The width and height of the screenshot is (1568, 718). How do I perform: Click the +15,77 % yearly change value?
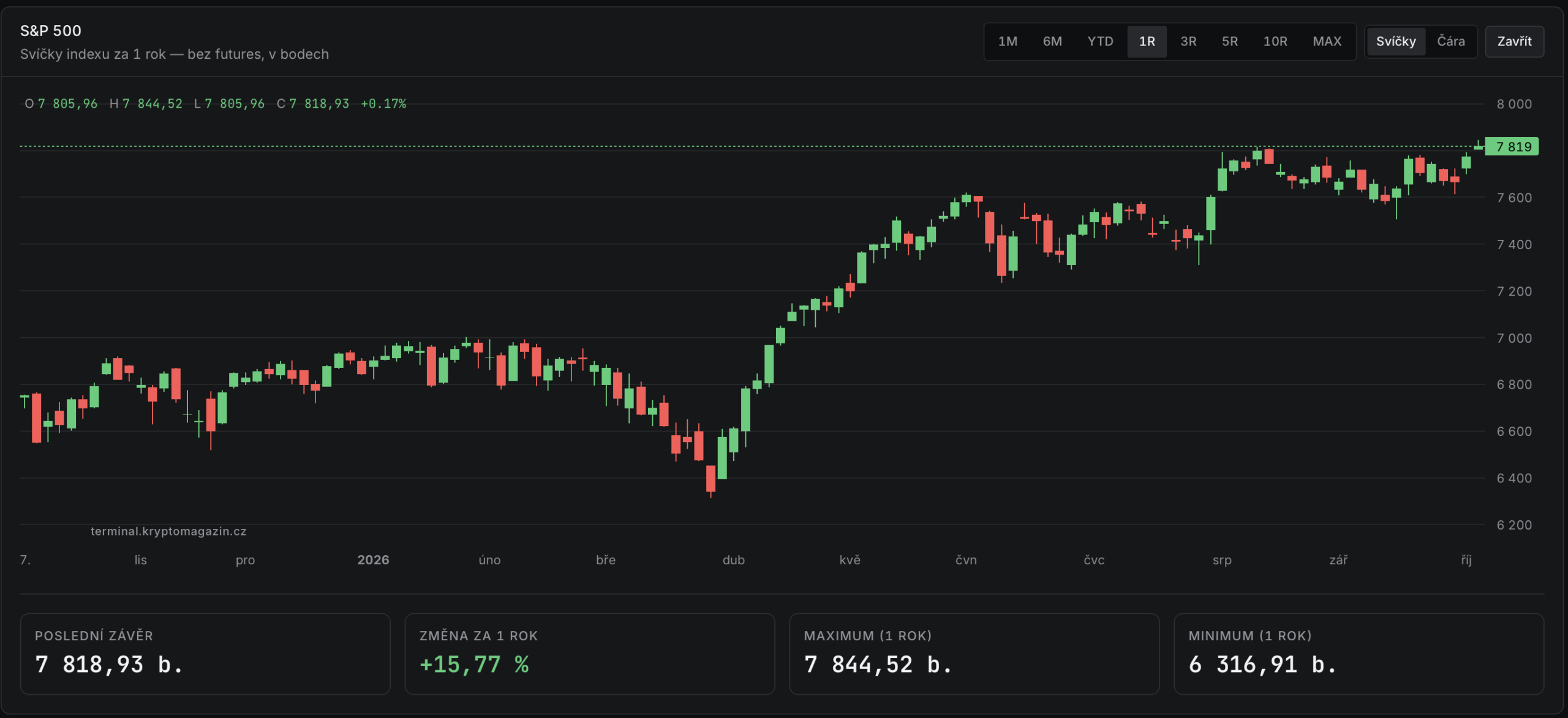point(474,664)
